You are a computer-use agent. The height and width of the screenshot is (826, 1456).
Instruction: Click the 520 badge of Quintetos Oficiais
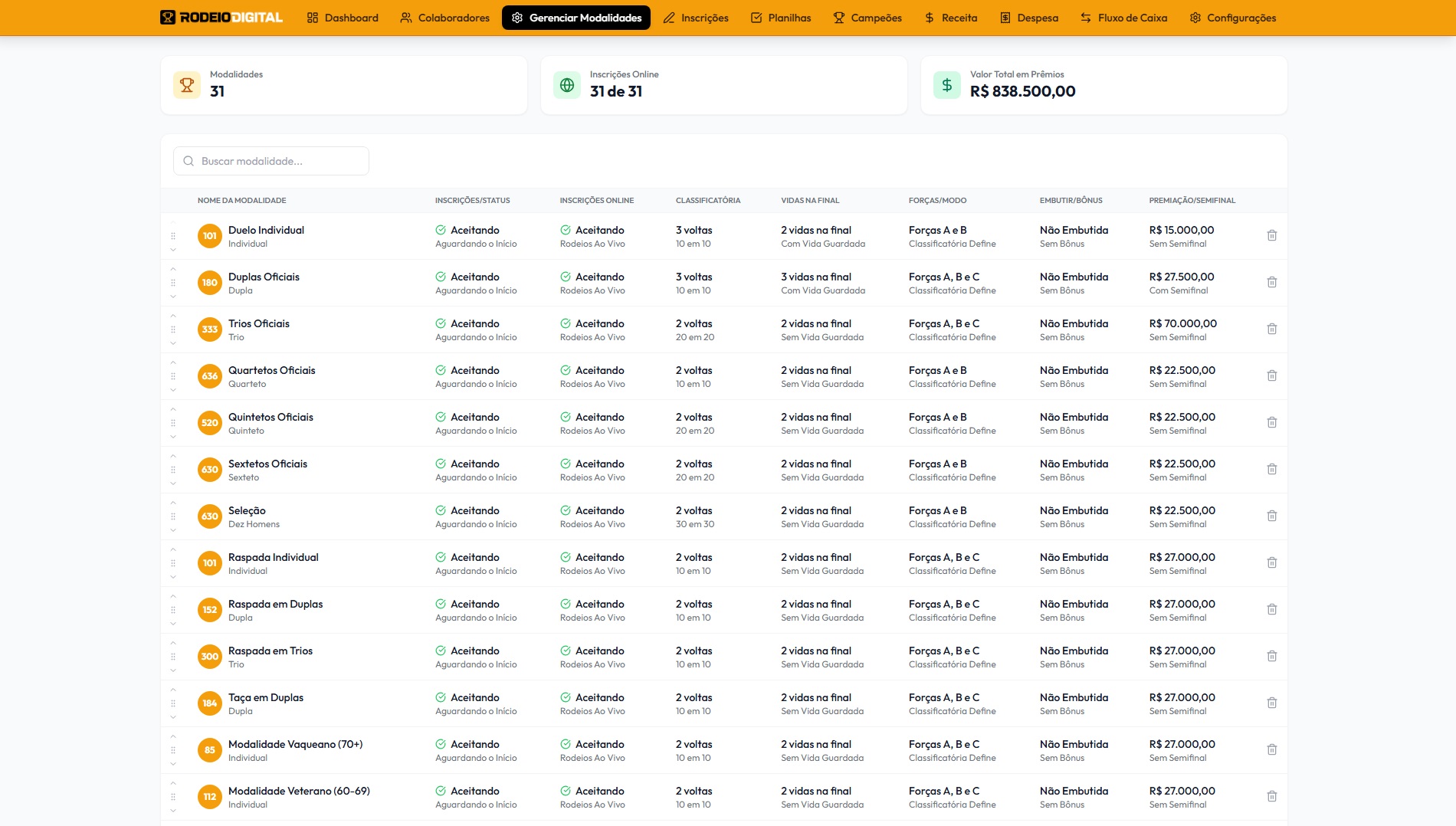point(210,423)
